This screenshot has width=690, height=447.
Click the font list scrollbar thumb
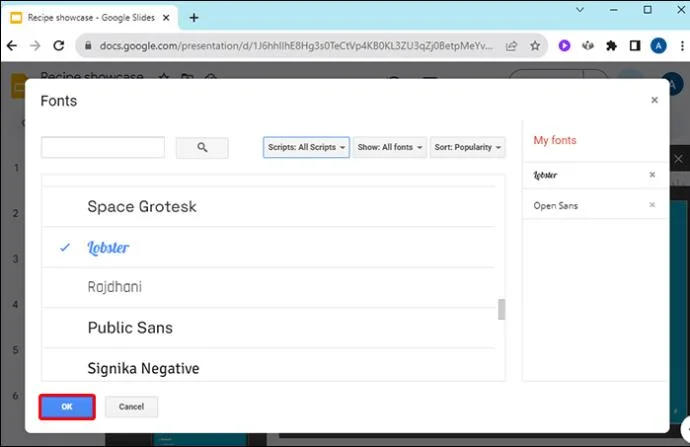(x=501, y=309)
